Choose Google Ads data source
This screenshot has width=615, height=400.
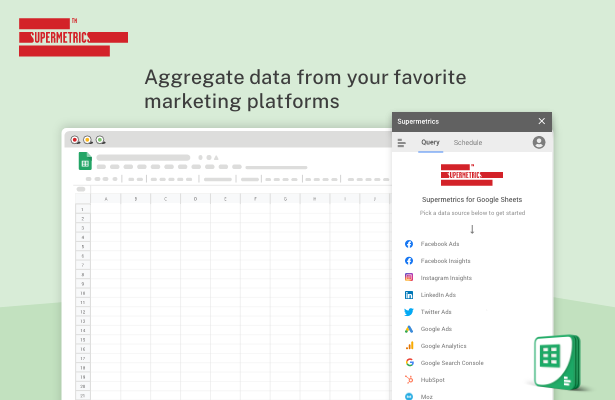pos(435,329)
